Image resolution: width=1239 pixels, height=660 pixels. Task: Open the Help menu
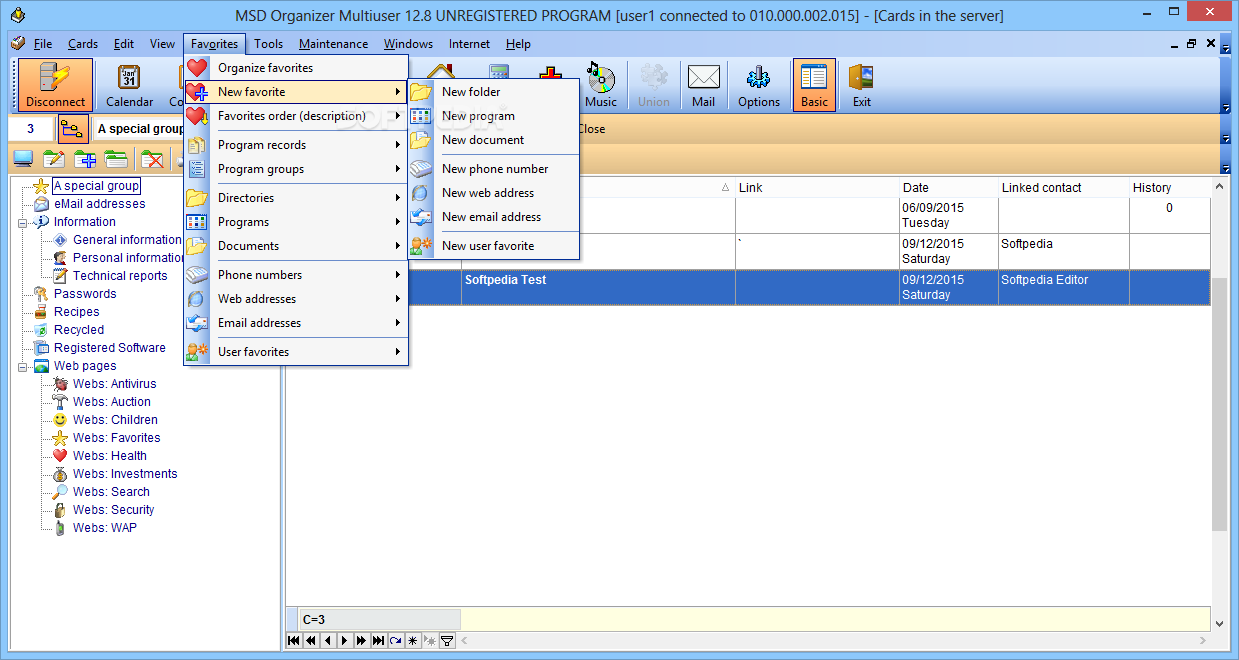click(x=518, y=44)
